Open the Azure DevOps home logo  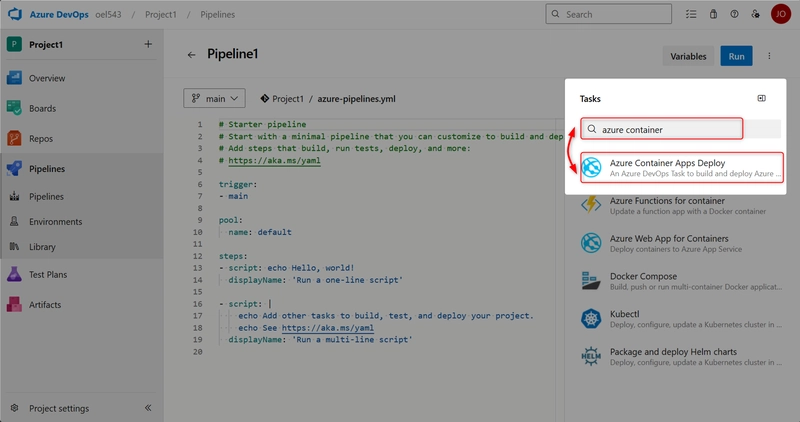pos(15,15)
